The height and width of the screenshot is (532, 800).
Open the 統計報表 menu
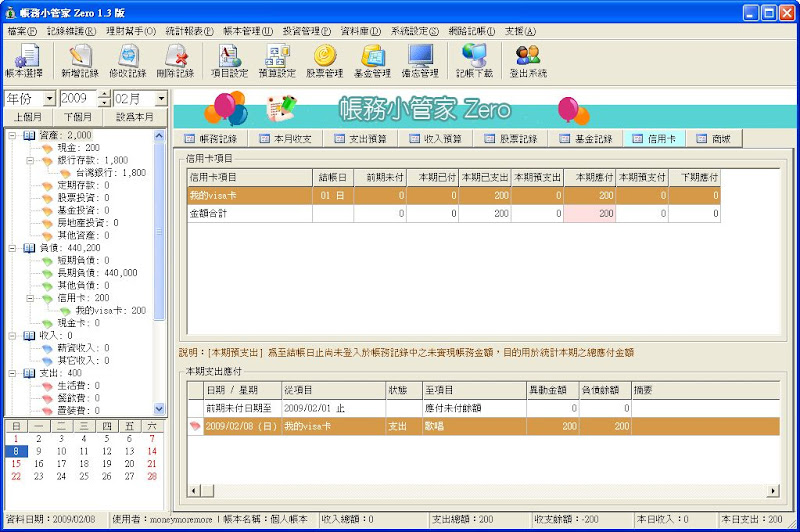188,31
